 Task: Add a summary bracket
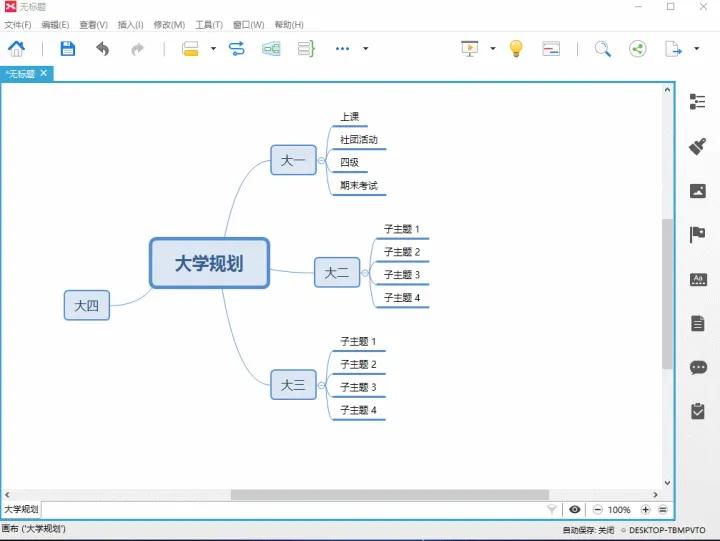[x=306, y=48]
